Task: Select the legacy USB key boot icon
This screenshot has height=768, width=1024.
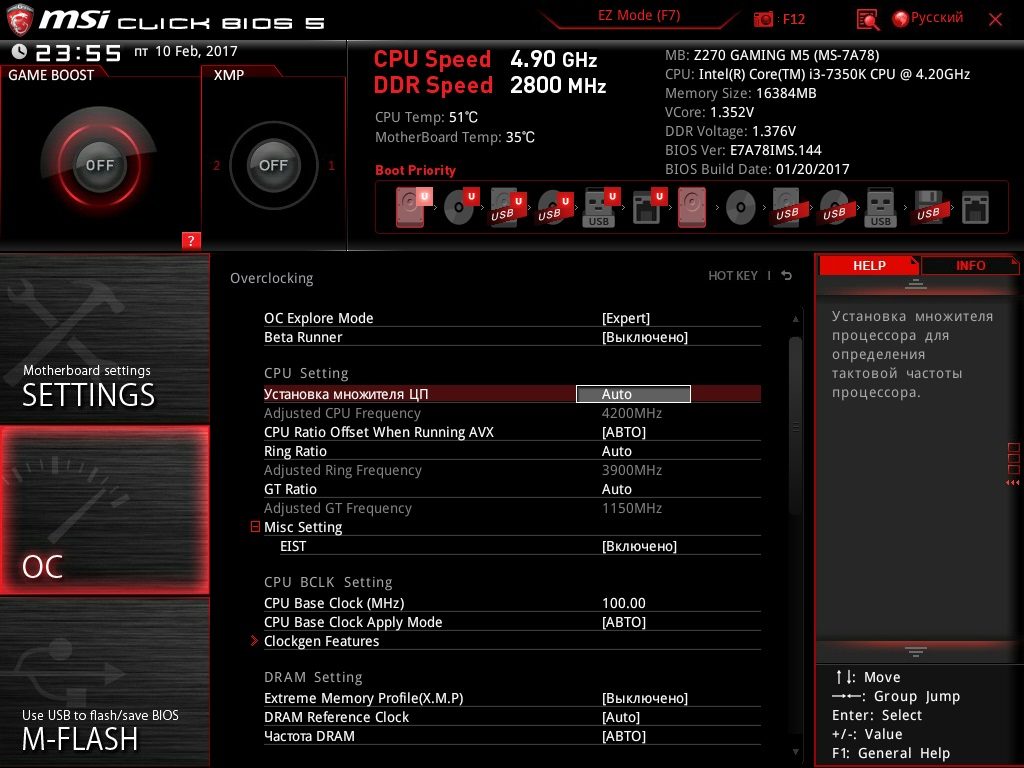Action: pyautogui.click(x=880, y=207)
